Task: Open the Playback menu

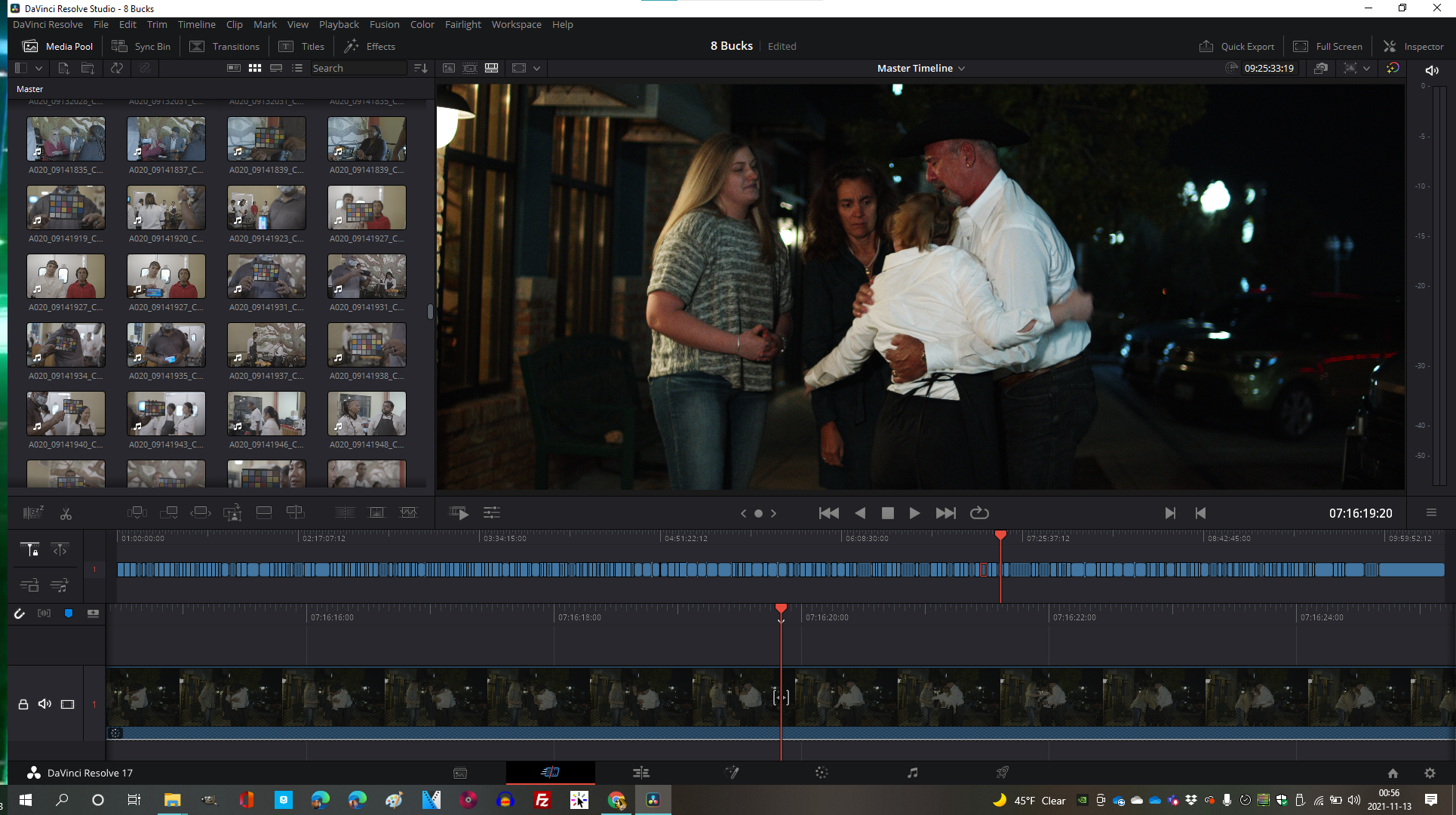Action: pos(339,24)
